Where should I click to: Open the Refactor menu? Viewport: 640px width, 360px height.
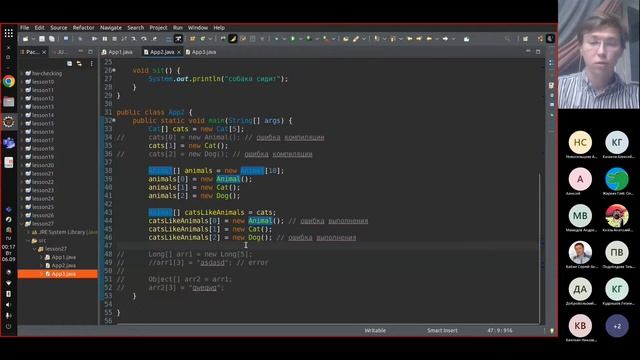click(x=83, y=28)
